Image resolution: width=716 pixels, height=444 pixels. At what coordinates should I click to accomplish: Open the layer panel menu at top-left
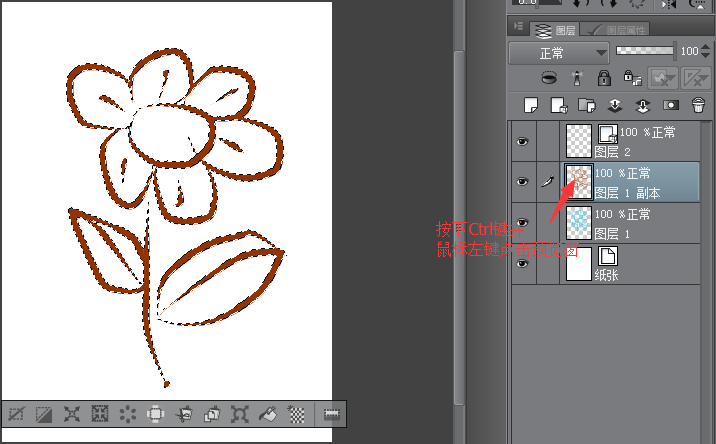point(518,28)
